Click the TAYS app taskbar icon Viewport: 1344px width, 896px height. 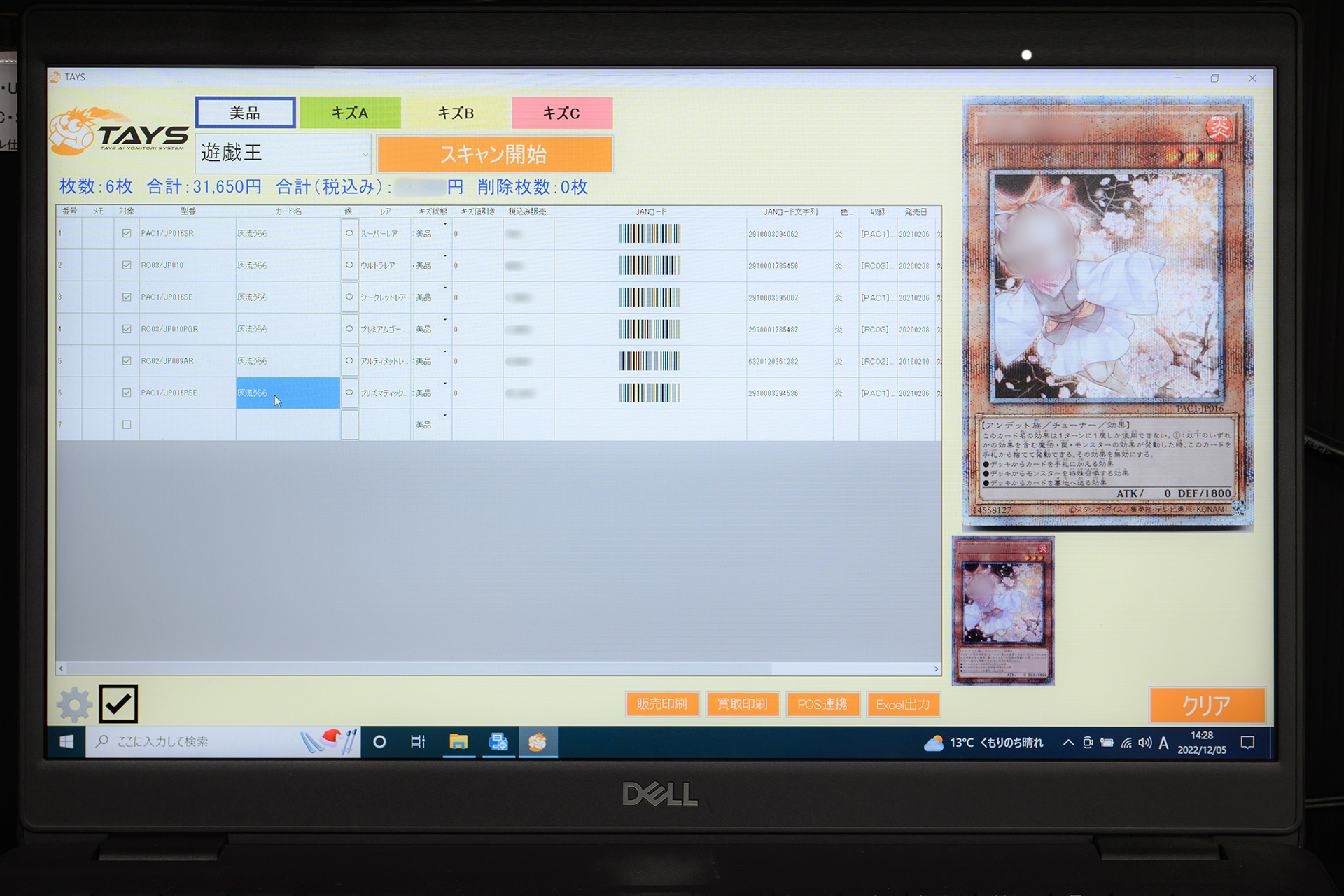538,742
